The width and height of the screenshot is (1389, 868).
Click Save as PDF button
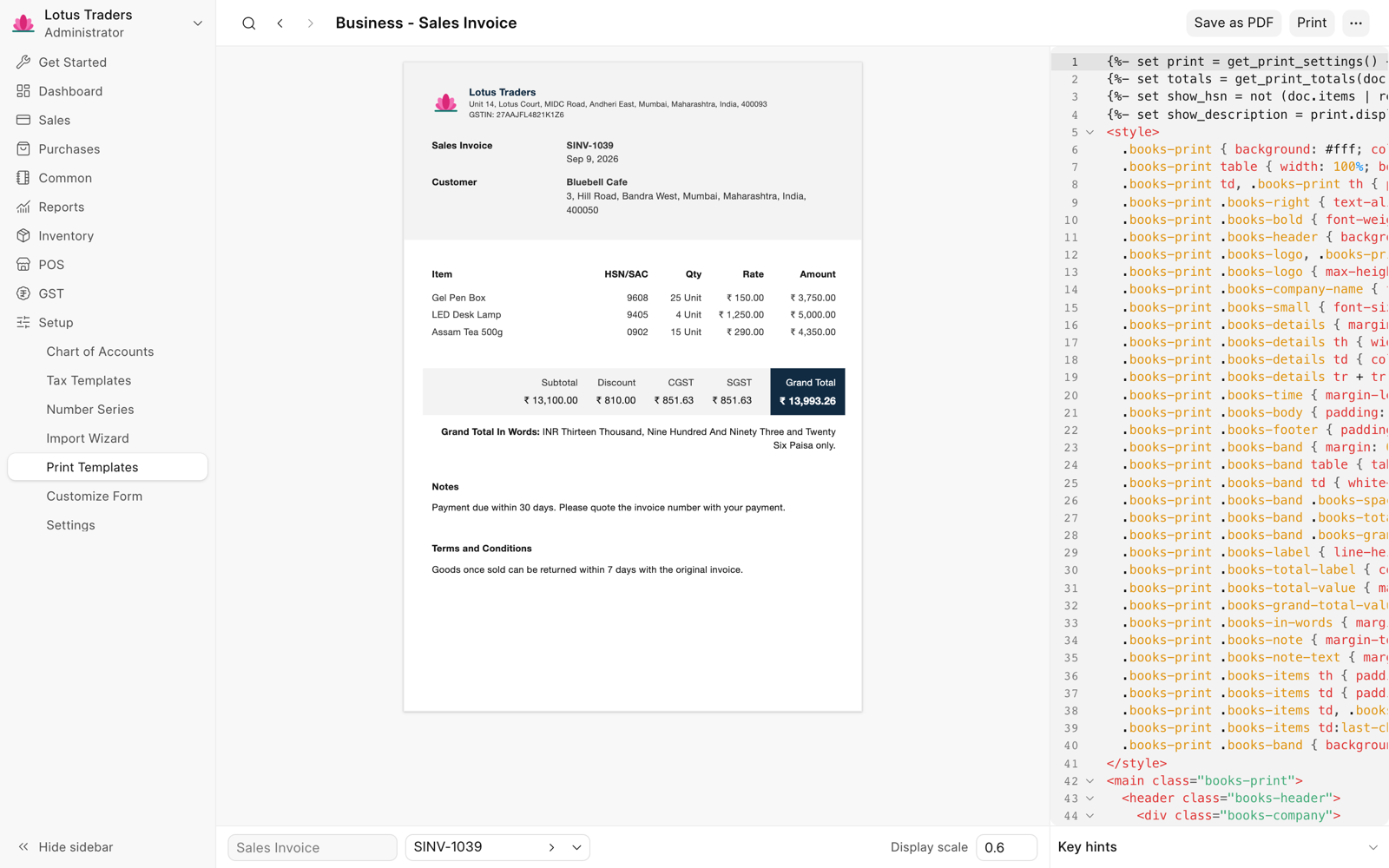pyautogui.click(x=1233, y=23)
